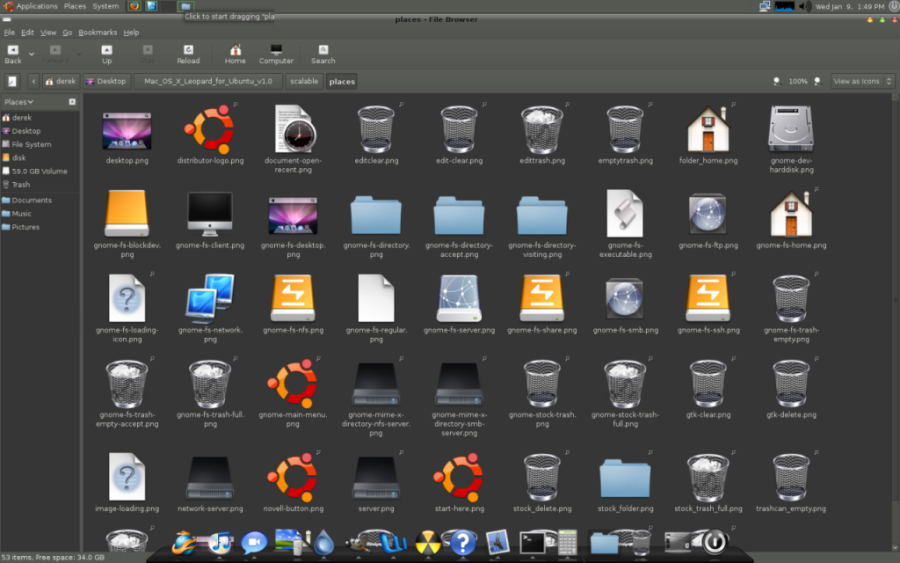Select gnome-fs-nfs.png orange share drive
900x563 pixels.
point(293,298)
